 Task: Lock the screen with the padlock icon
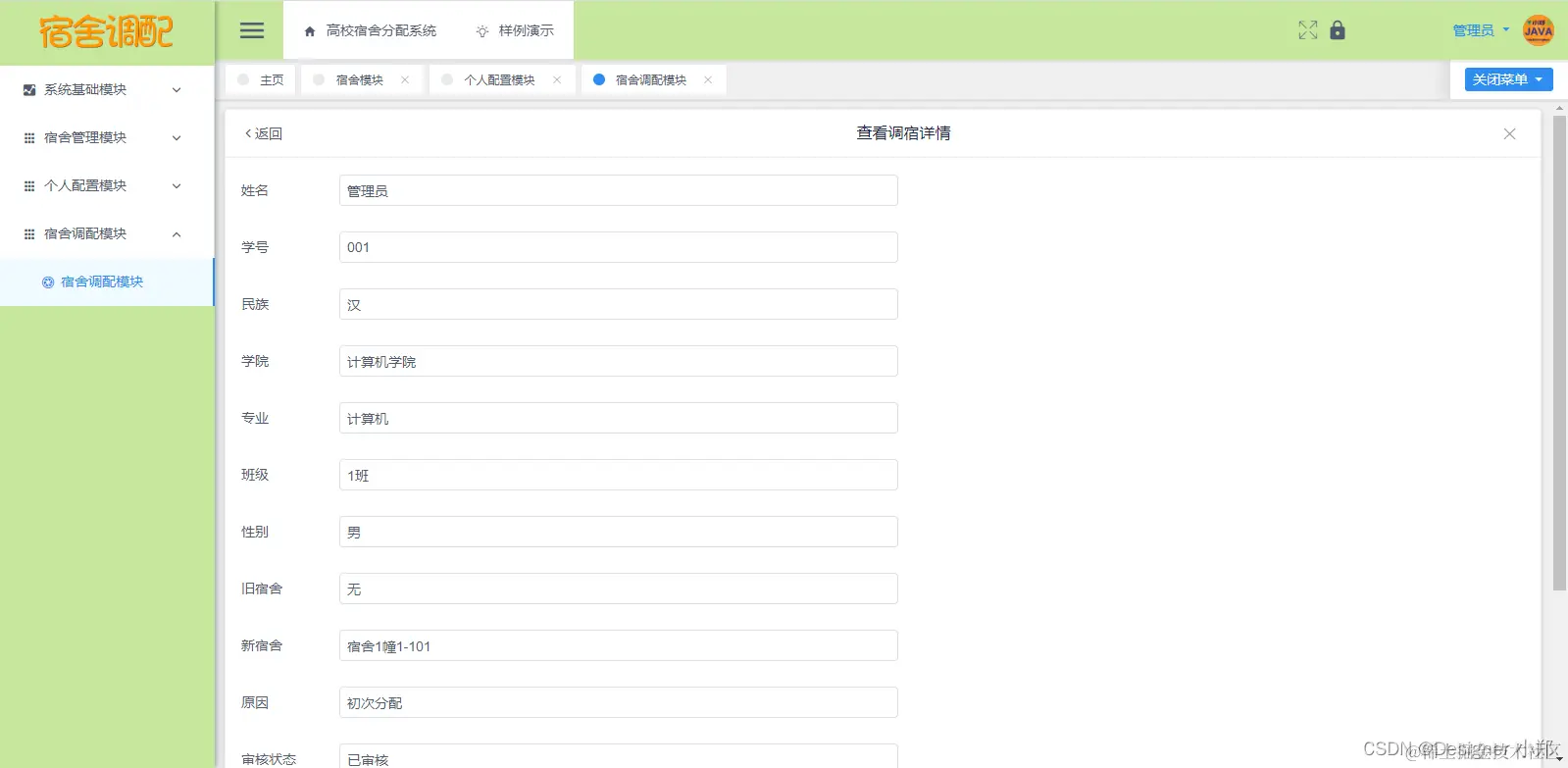(x=1338, y=30)
